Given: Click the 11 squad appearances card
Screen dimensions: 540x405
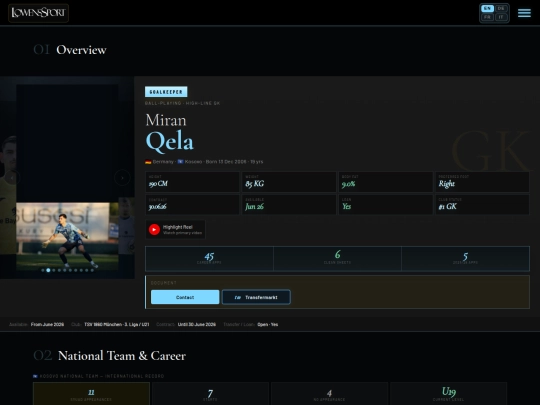Looking at the screenshot, I should pos(91,394).
